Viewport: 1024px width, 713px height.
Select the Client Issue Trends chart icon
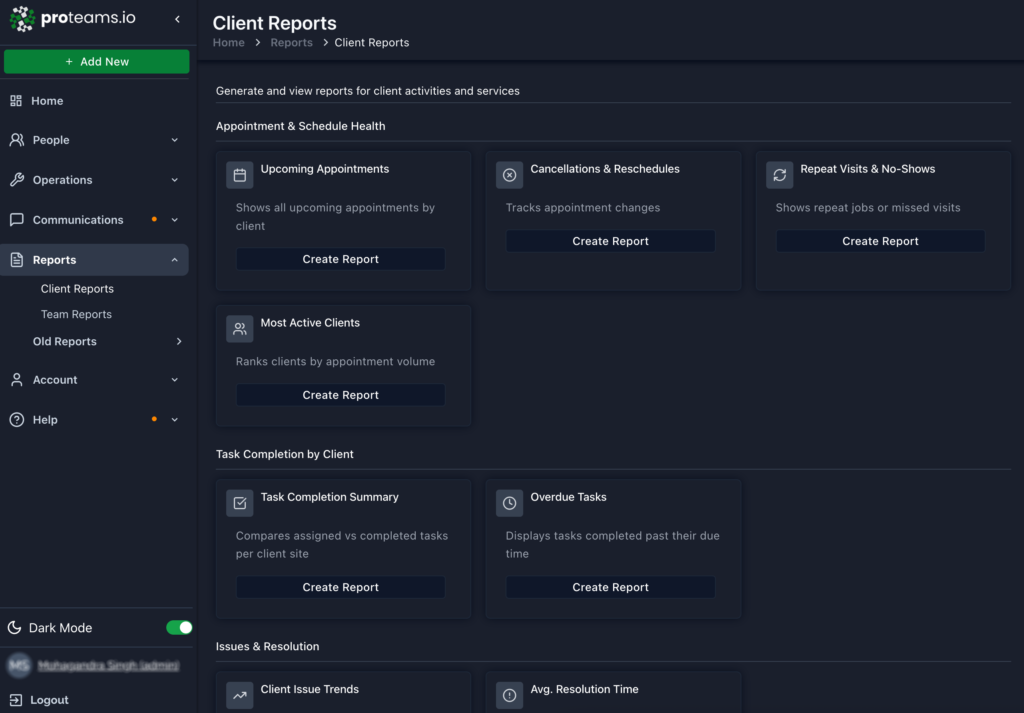tap(239, 694)
